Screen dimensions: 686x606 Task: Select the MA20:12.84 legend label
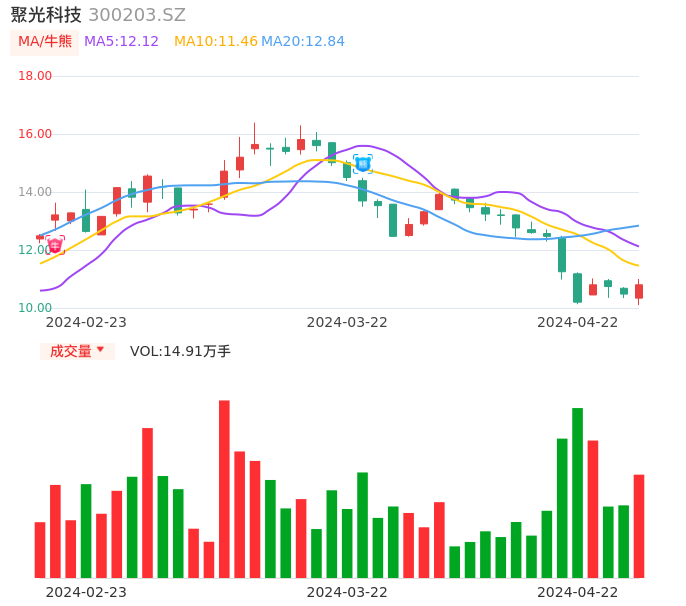(x=303, y=42)
